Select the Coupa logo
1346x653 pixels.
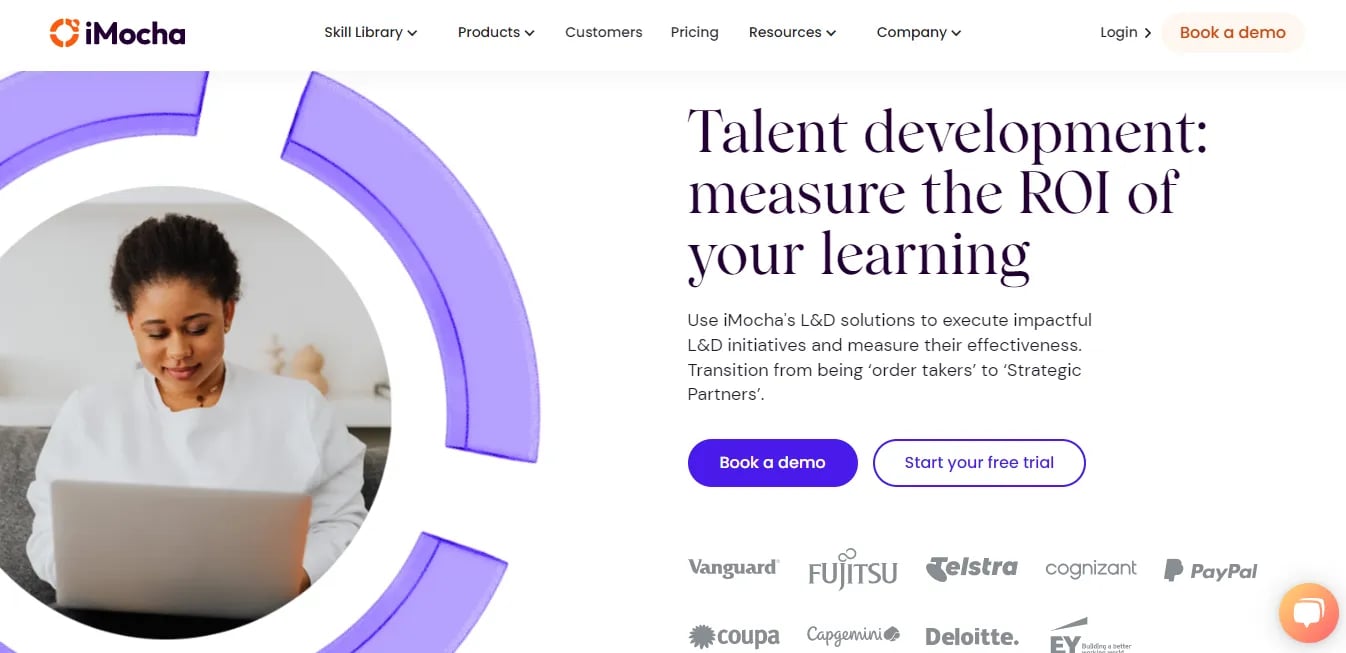tap(735, 636)
